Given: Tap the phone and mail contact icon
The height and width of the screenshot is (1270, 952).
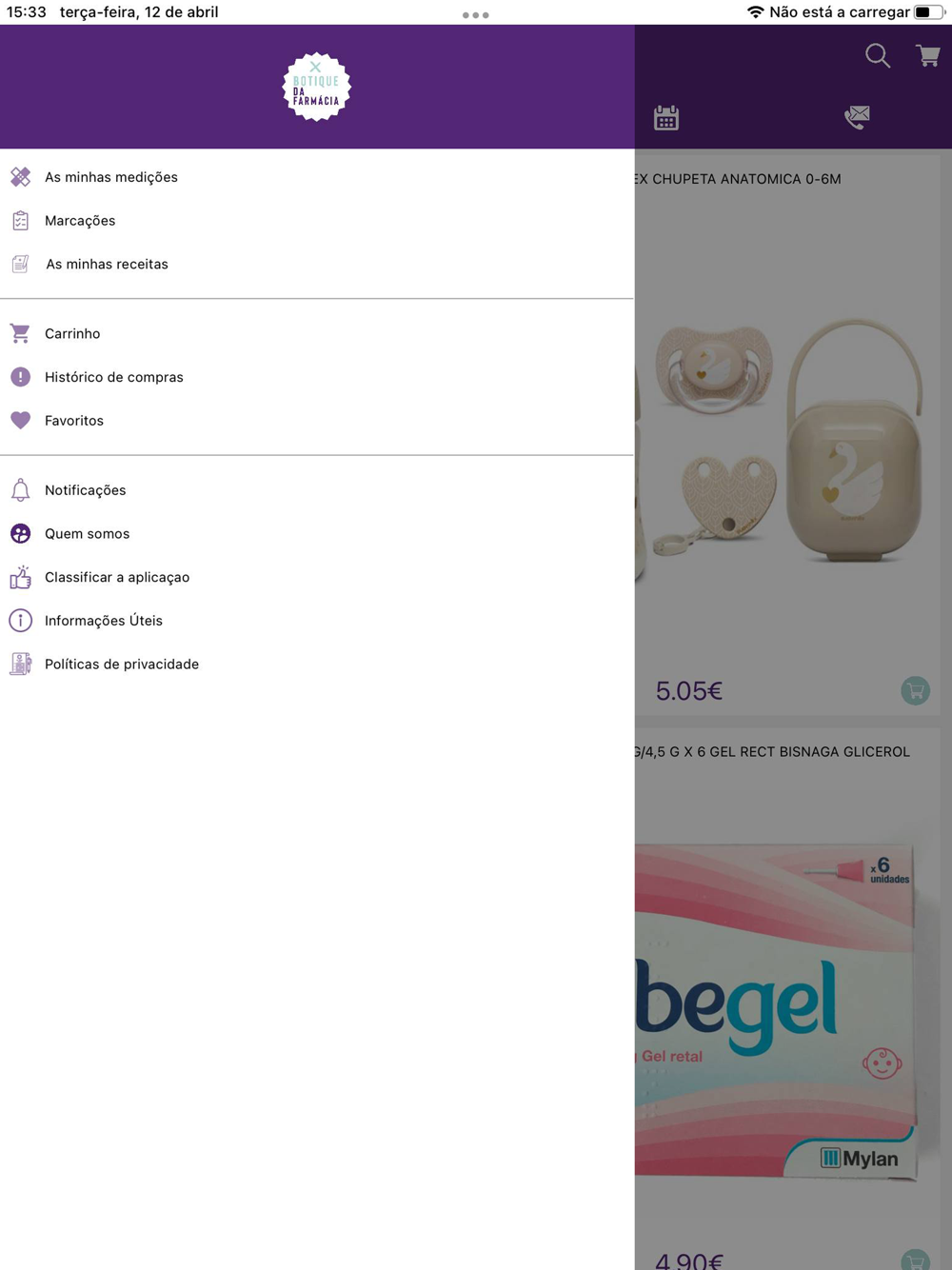Looking at the screenshot, I should point(857,117).
